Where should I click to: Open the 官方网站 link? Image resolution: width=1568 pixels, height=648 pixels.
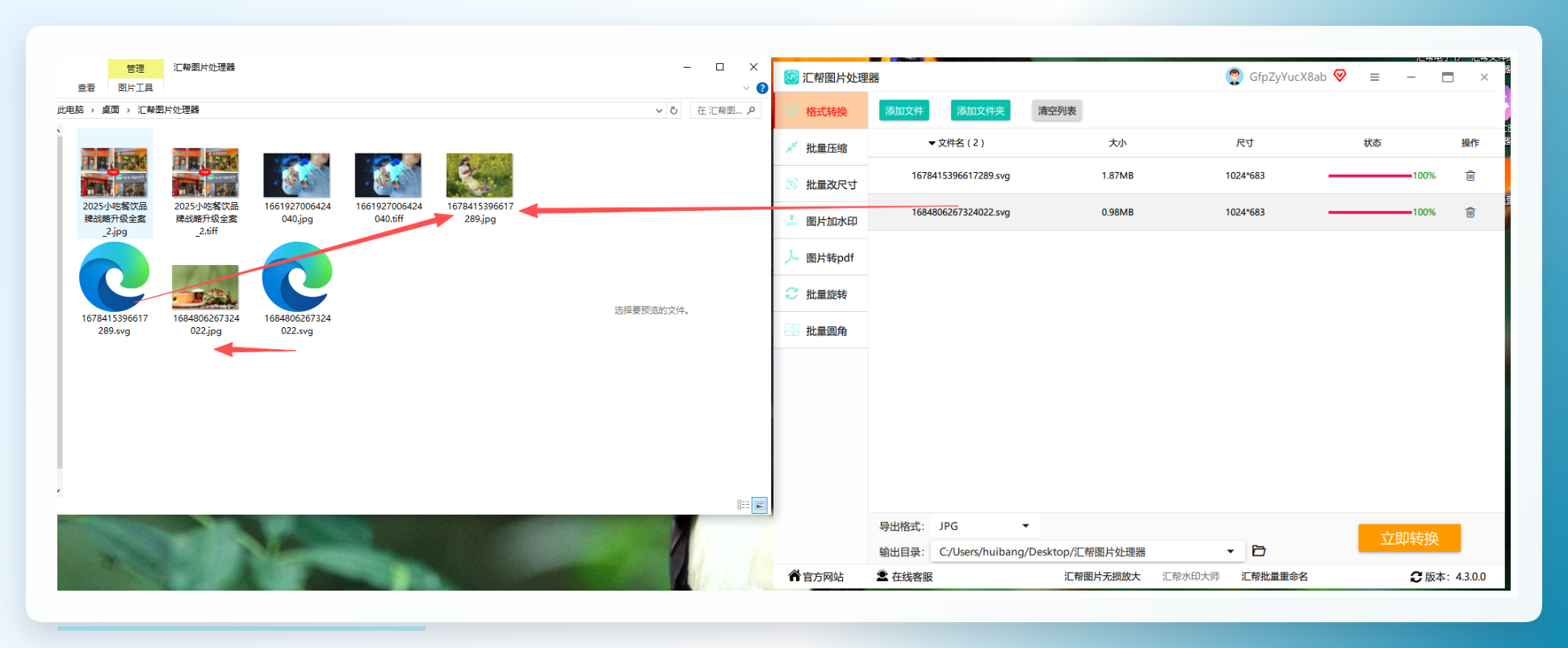pos(816,576)
